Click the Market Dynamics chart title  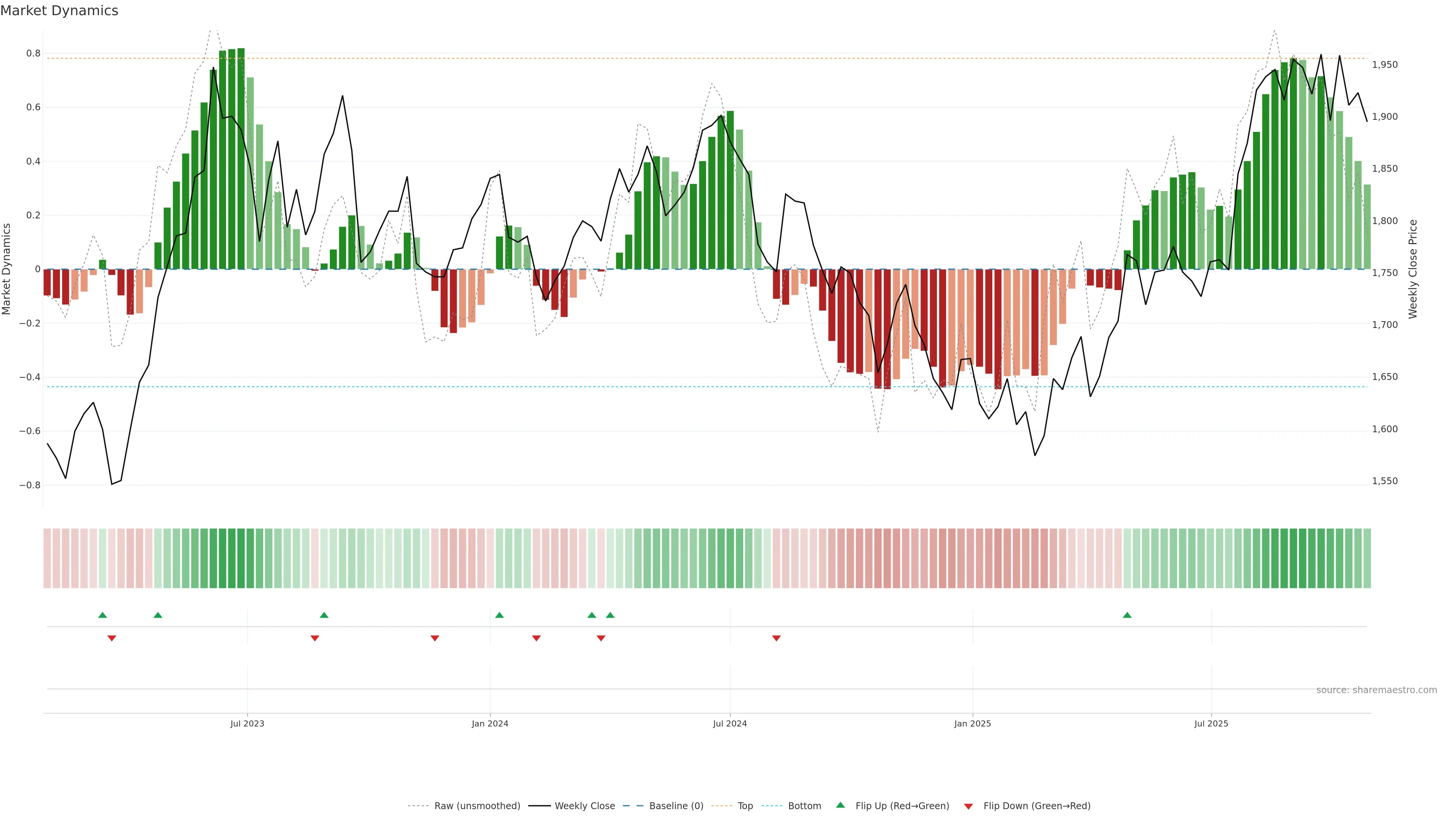(x=60, y=11)
